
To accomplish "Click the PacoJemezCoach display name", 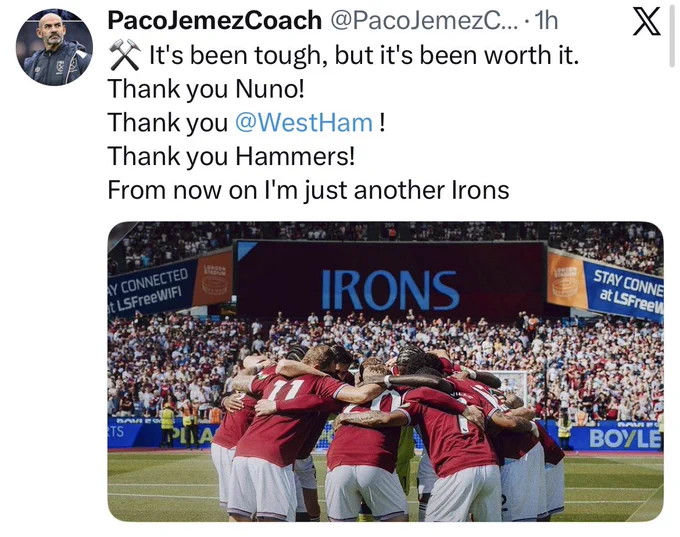I will point(215,20).
